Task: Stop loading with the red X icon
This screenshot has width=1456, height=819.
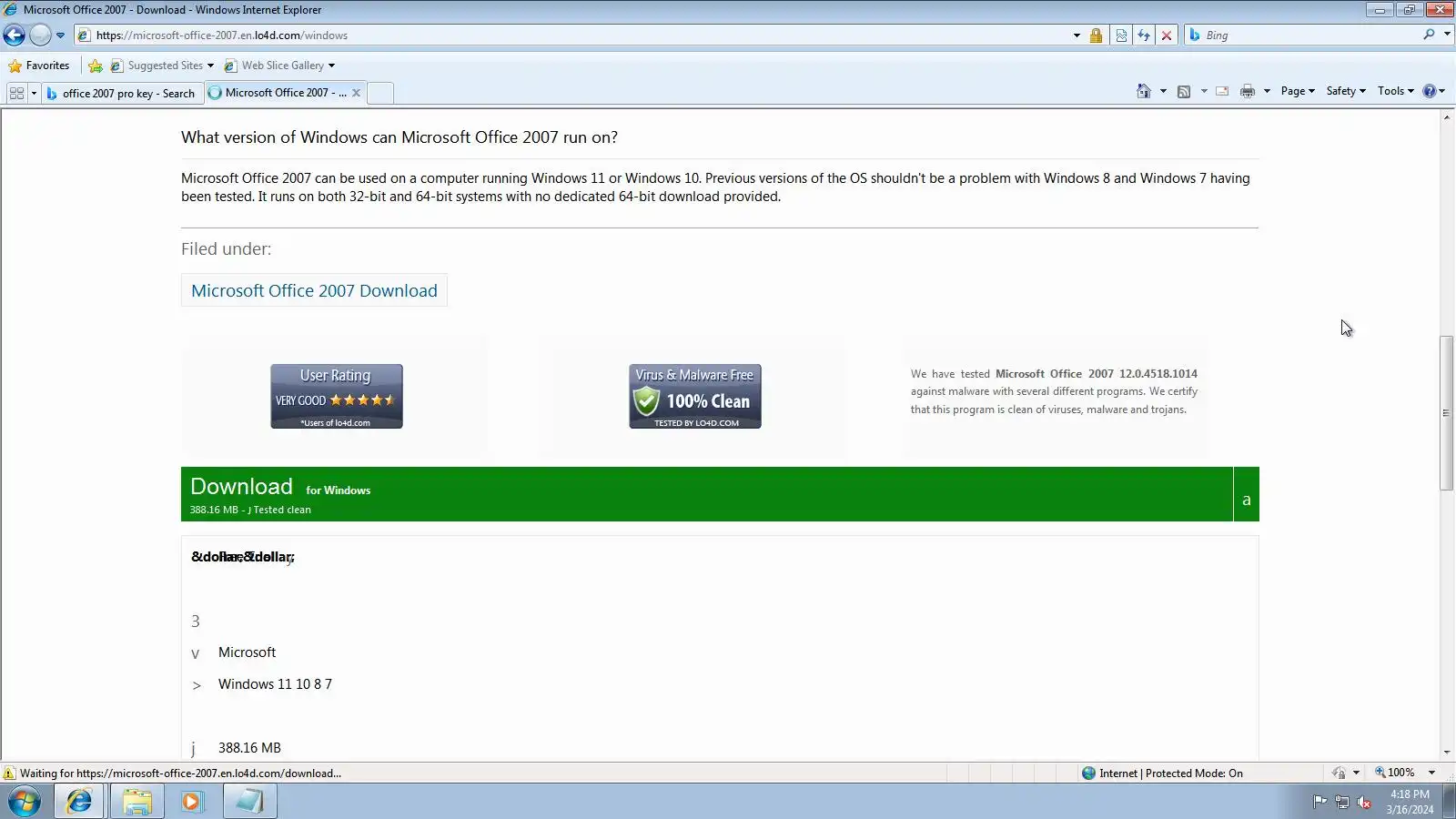Action: pyautogui.click(x=1167, y=35)
